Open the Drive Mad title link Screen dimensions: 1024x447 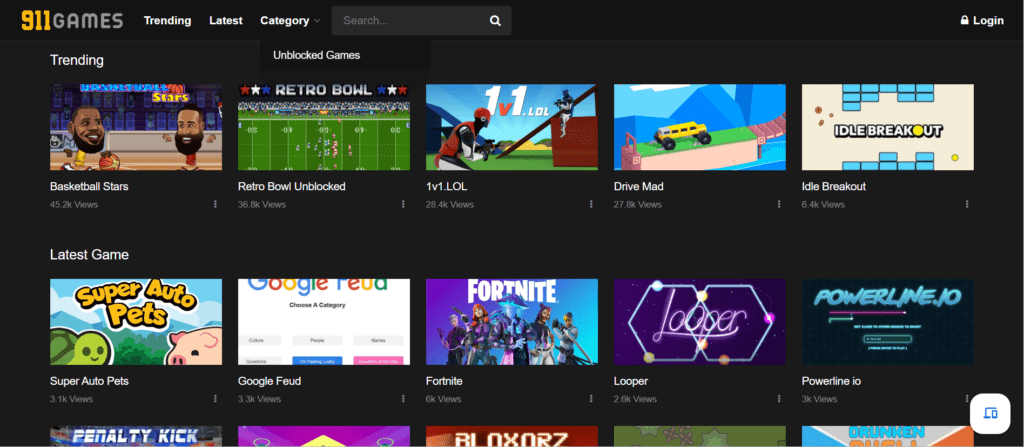pyautogui.click(x=639, y=186)
